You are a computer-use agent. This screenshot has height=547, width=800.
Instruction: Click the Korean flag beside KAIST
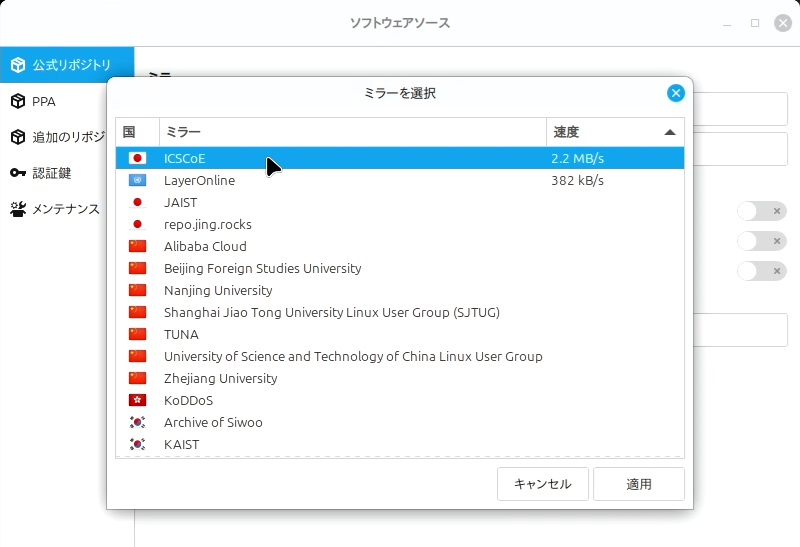pos(138,444)
